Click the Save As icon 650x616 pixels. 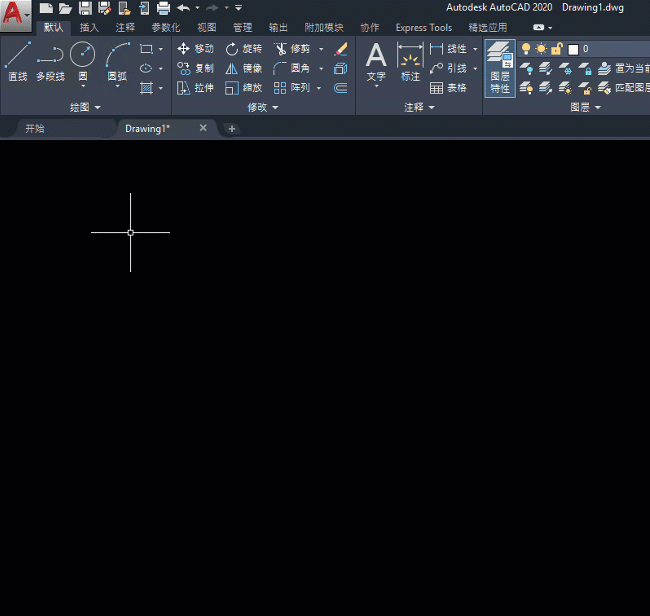104,8
